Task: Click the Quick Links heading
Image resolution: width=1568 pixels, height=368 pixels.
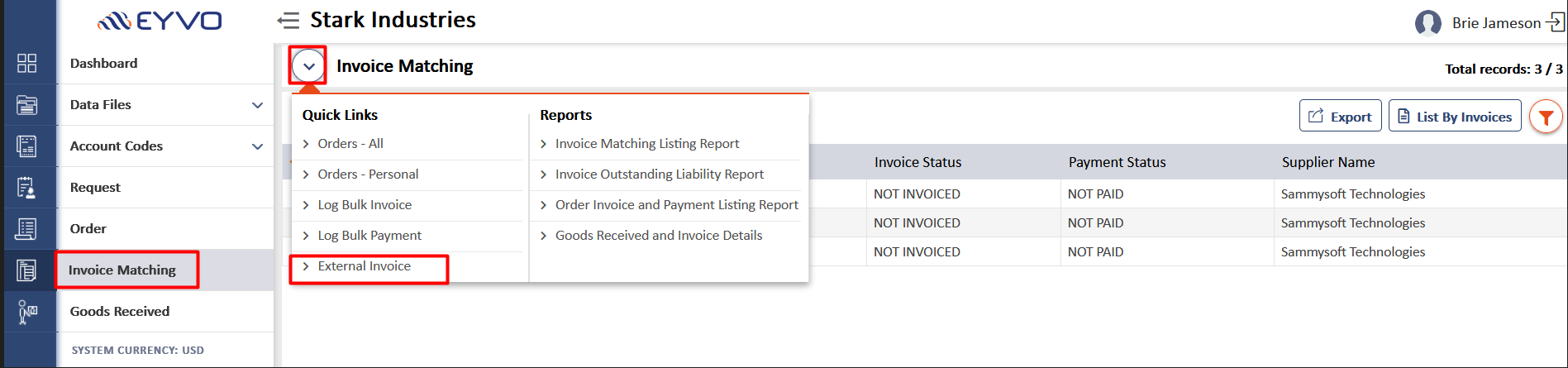Action: [340, 115]
